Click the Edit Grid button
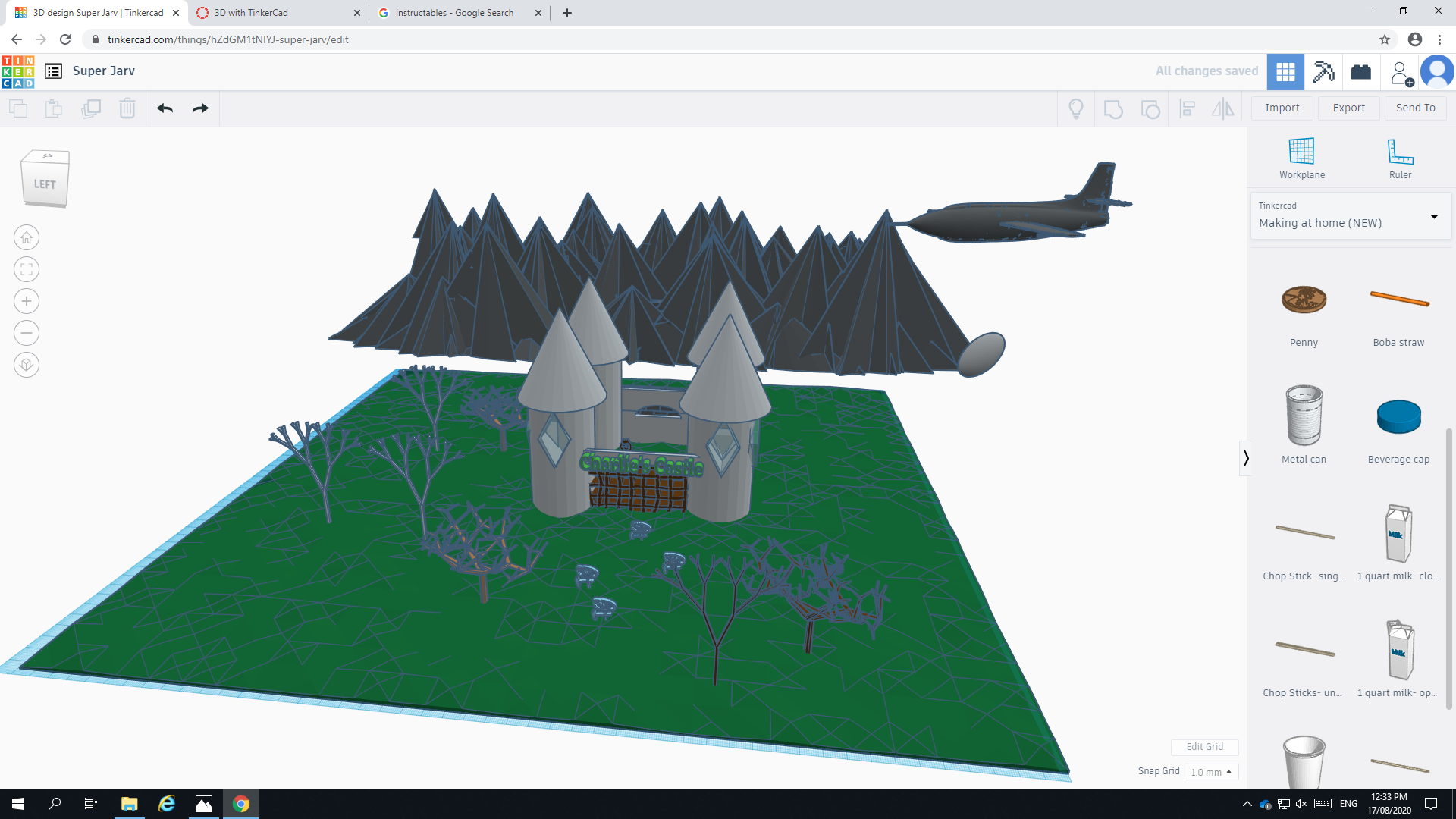 click(x=1204, y=747)
